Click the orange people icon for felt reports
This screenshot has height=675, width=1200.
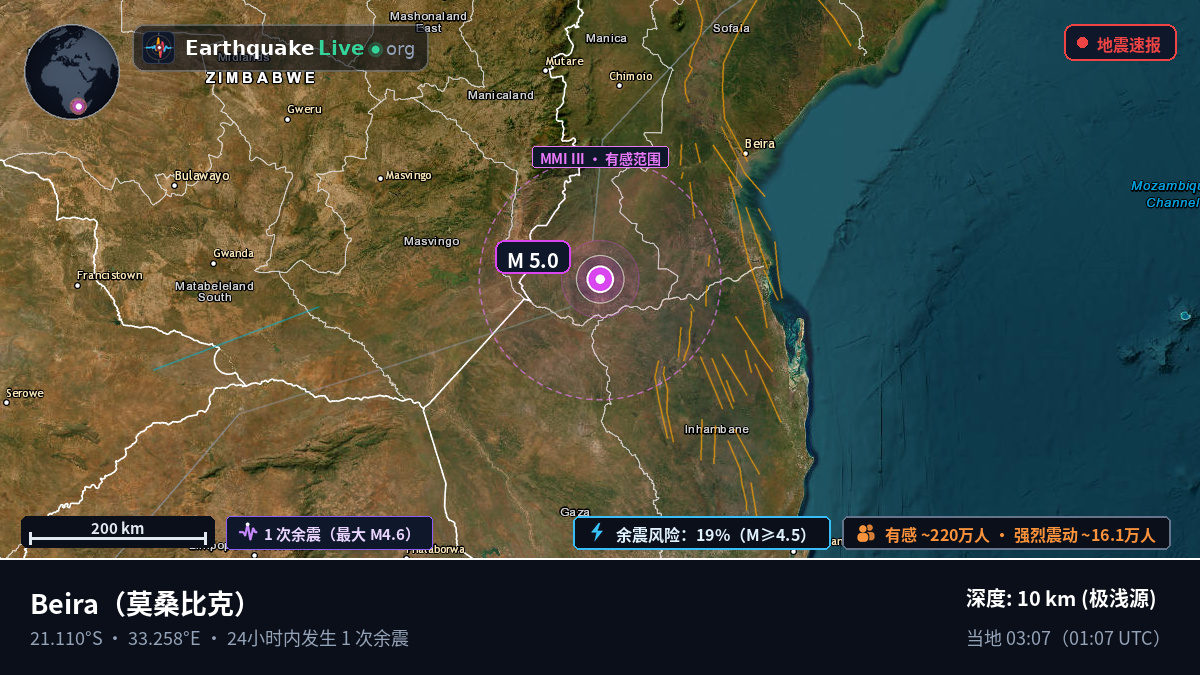click(866, 534)
